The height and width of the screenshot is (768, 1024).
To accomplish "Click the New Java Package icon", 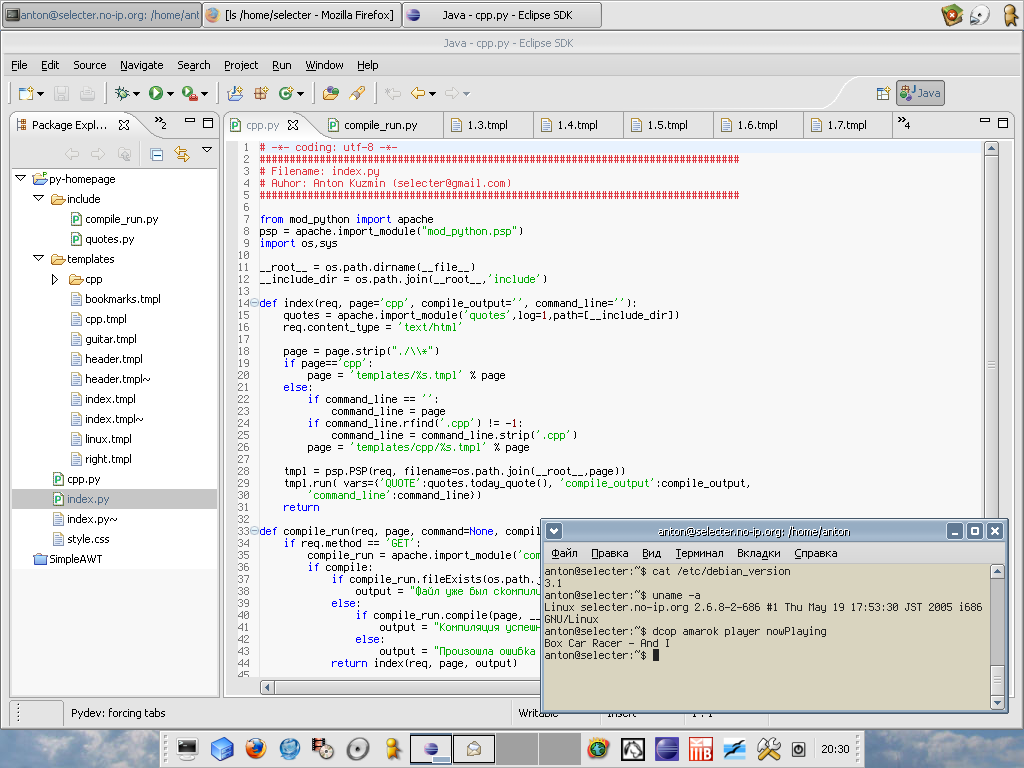I will [261, 93].
